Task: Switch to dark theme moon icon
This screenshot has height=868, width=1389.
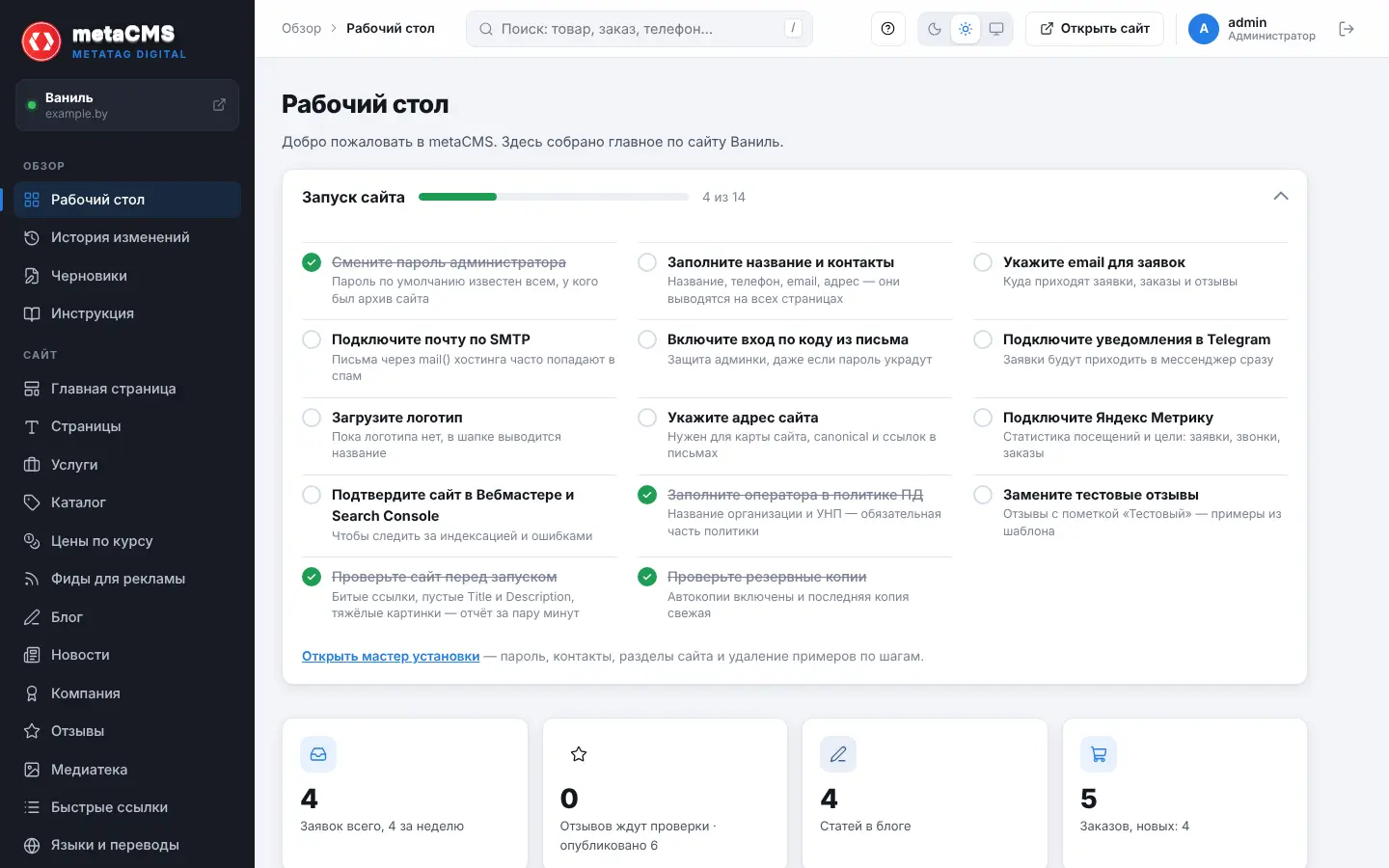Action: (935, 29)
